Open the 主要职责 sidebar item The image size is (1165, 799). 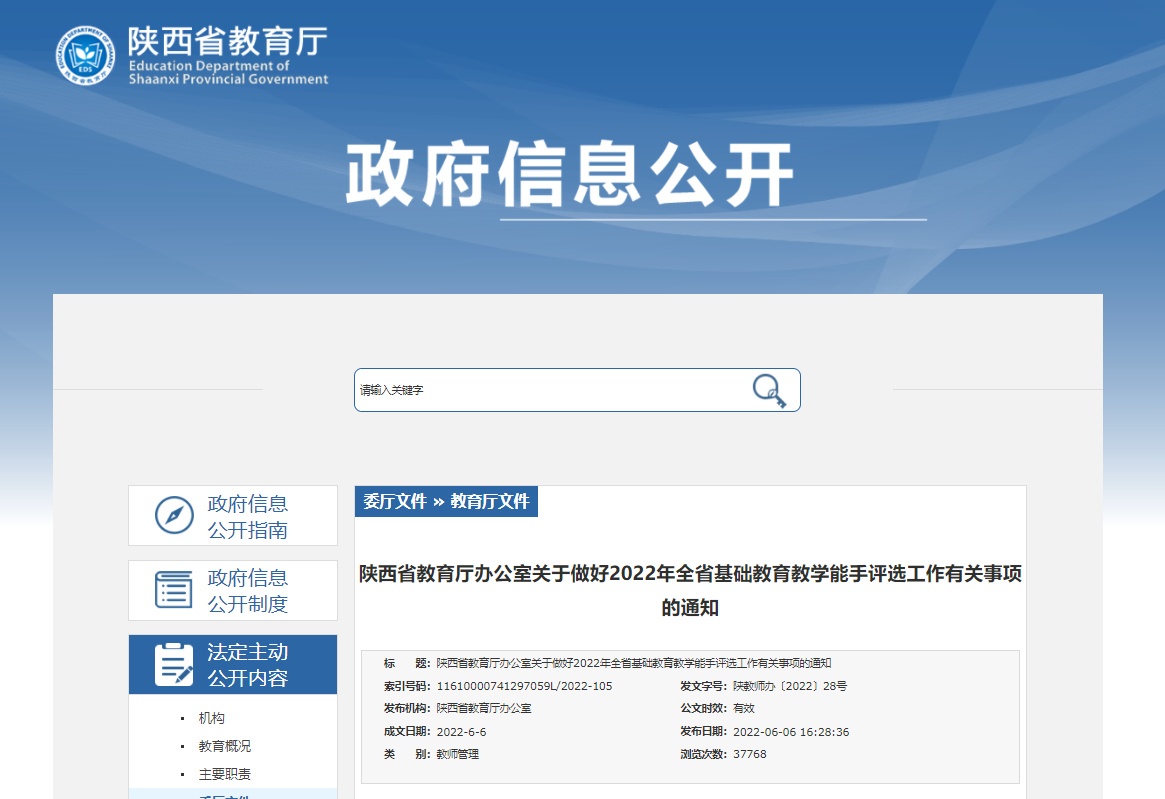(x=225, y=774)
